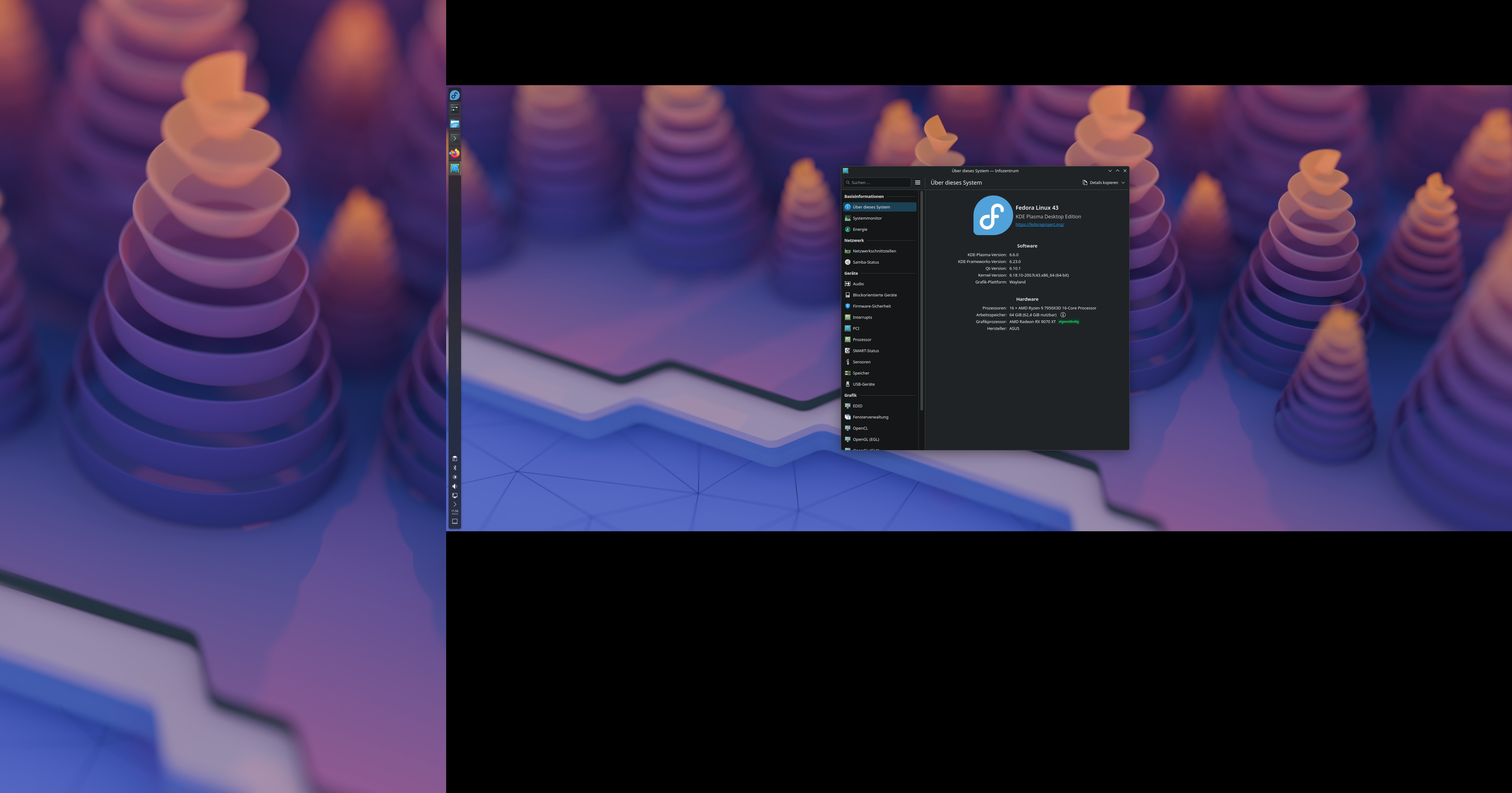The image size is (1512, 793).
Task: Expand the hidden system tray icons
Action: pyautogui.click(x=454, y=504)
